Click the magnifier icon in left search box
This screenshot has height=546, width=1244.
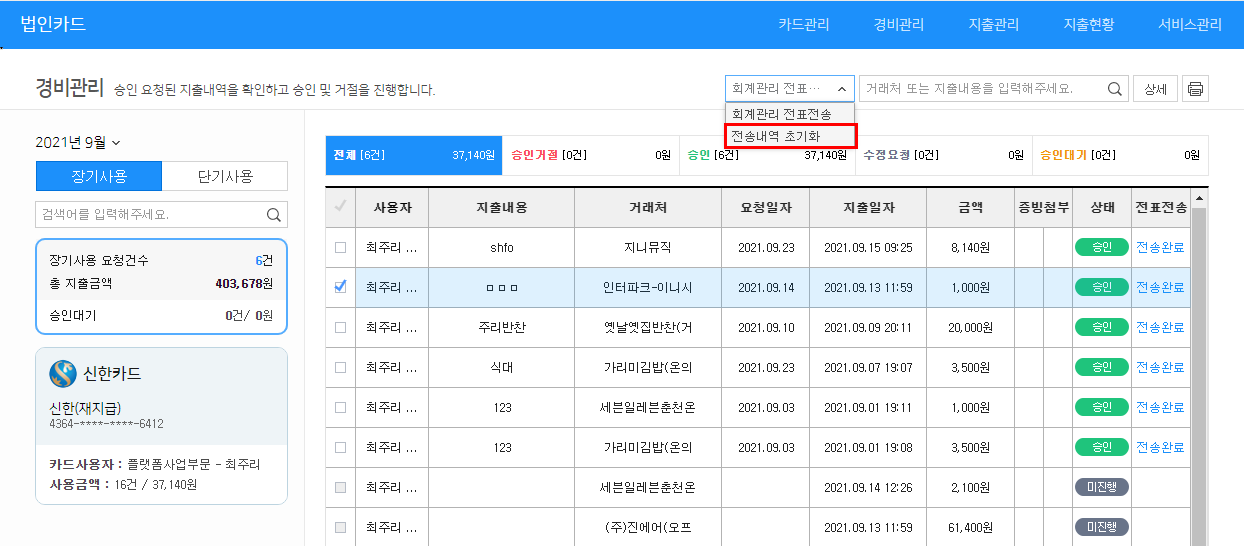pos(273,214)
